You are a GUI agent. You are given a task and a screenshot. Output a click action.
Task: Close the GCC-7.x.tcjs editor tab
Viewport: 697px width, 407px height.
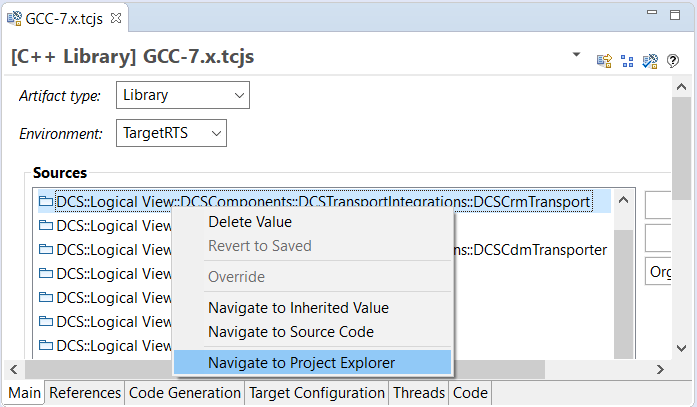[x=116, y=18]
